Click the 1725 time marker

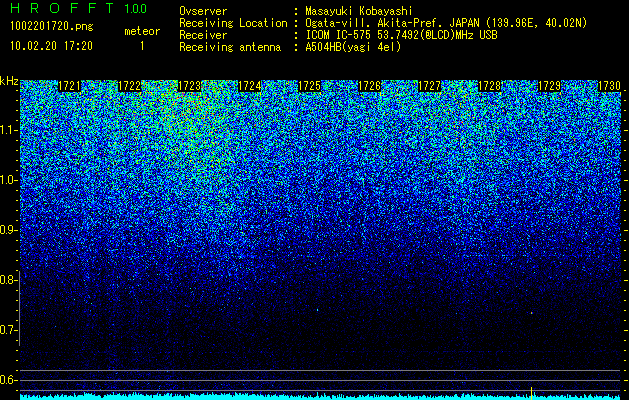pyautogui.click(x=310, y=86)
